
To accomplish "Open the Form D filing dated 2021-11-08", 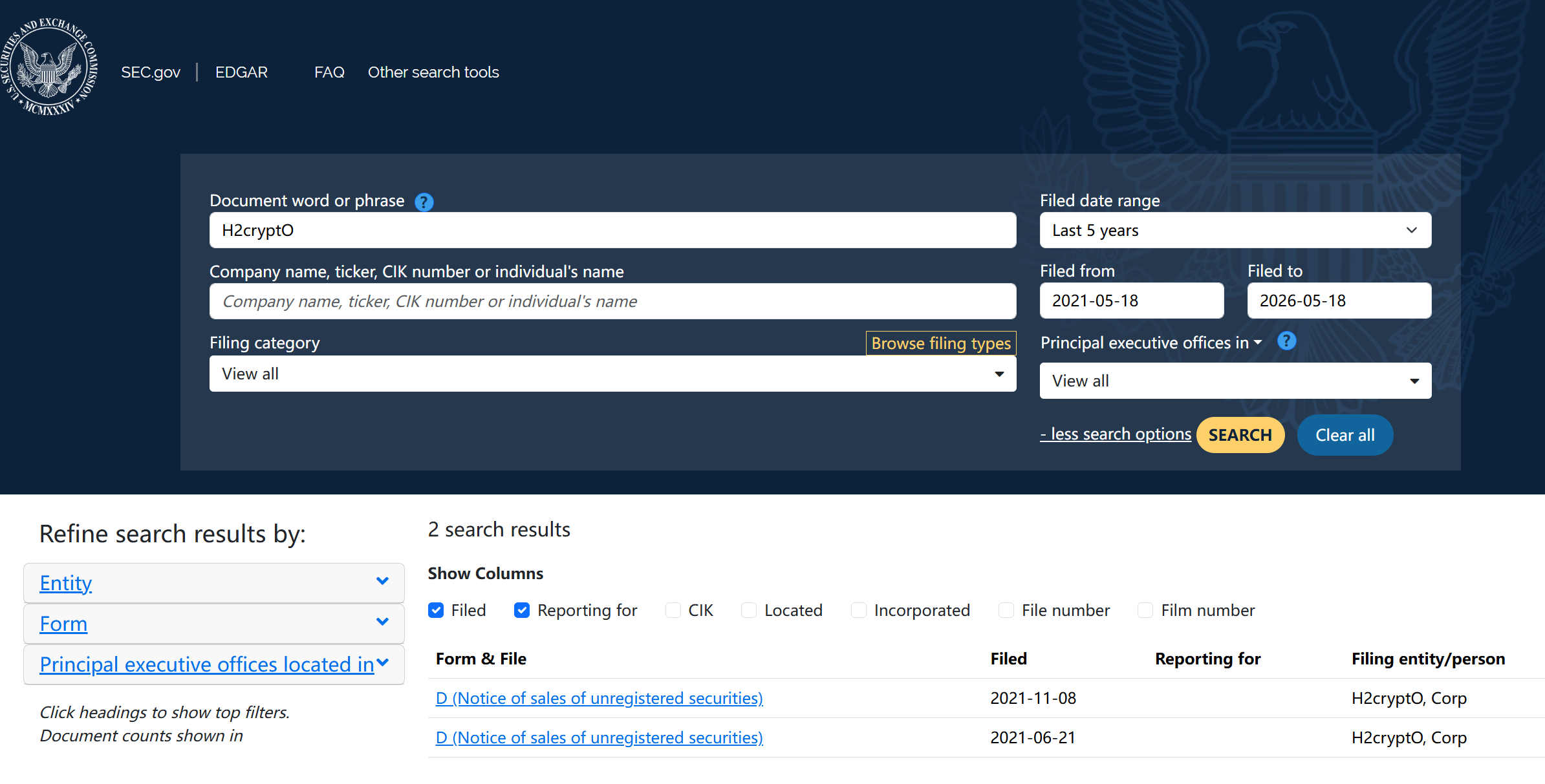I will pos(600,698).
